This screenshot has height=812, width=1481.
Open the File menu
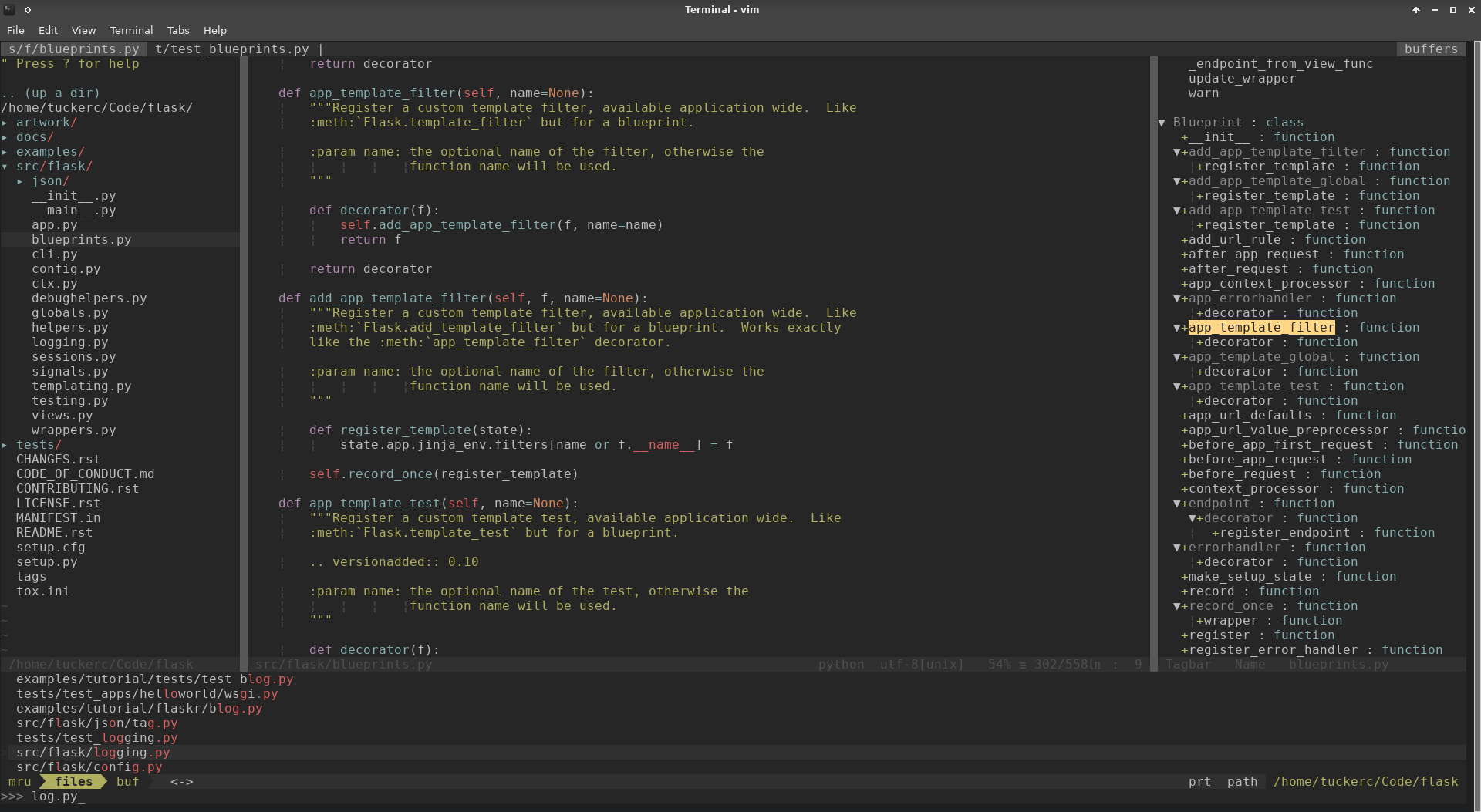pyautogui.click(x=15, y=30)
